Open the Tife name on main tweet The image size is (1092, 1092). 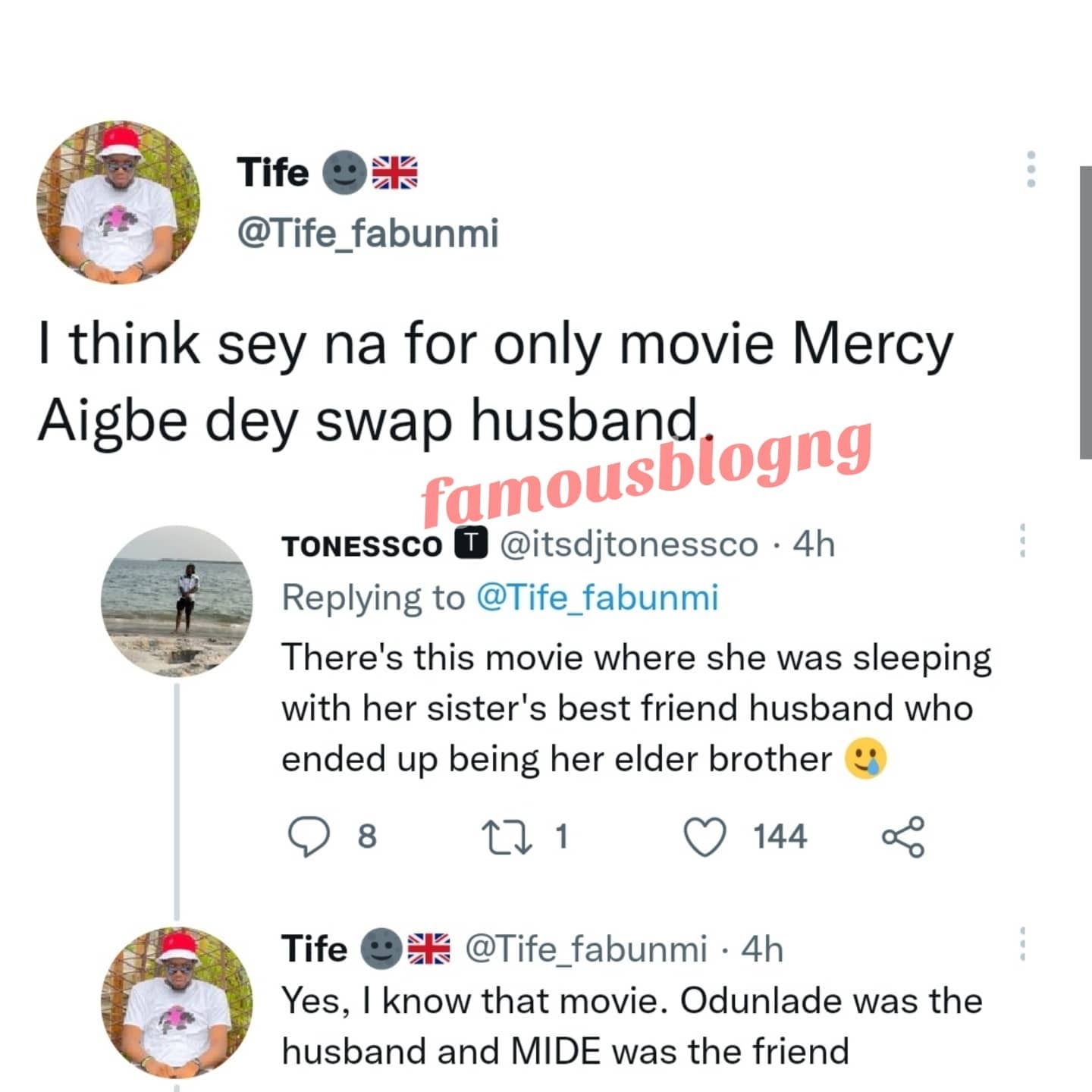[273, 172]
